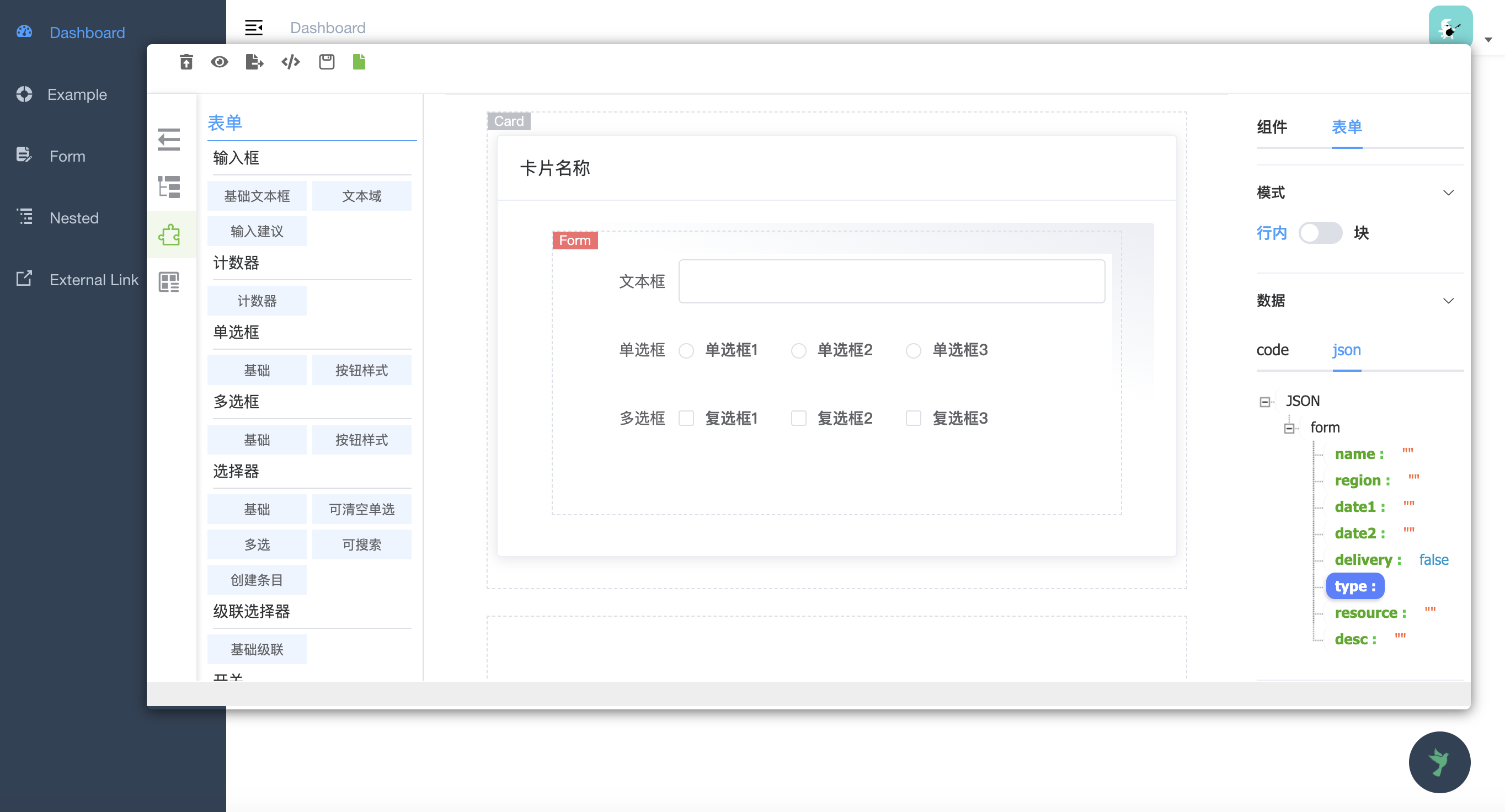The width and height of the screenshot is (1505, 812).
Task: Check the 复选框1 checkbox
Action: coord(686,418)
